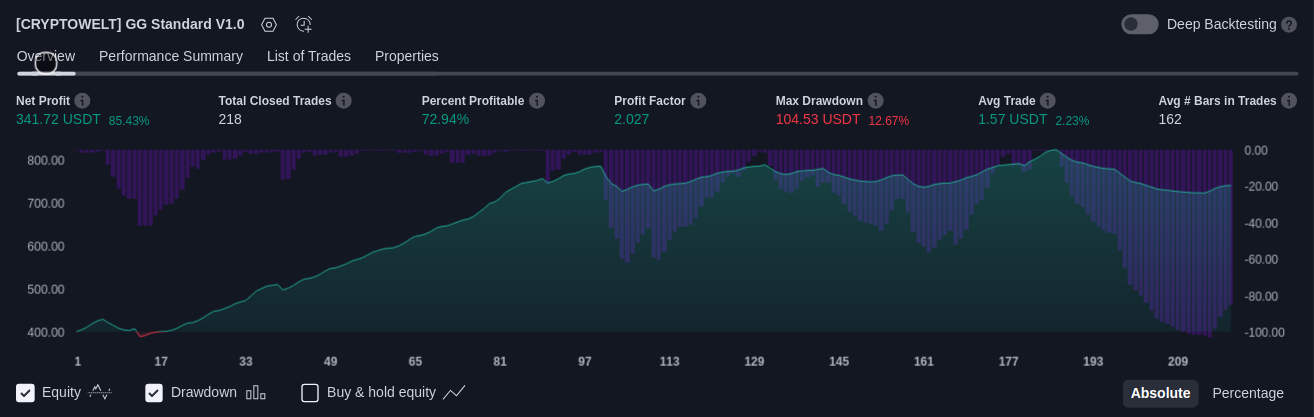Open strategy settings gear icon

[x=268, y=24]
